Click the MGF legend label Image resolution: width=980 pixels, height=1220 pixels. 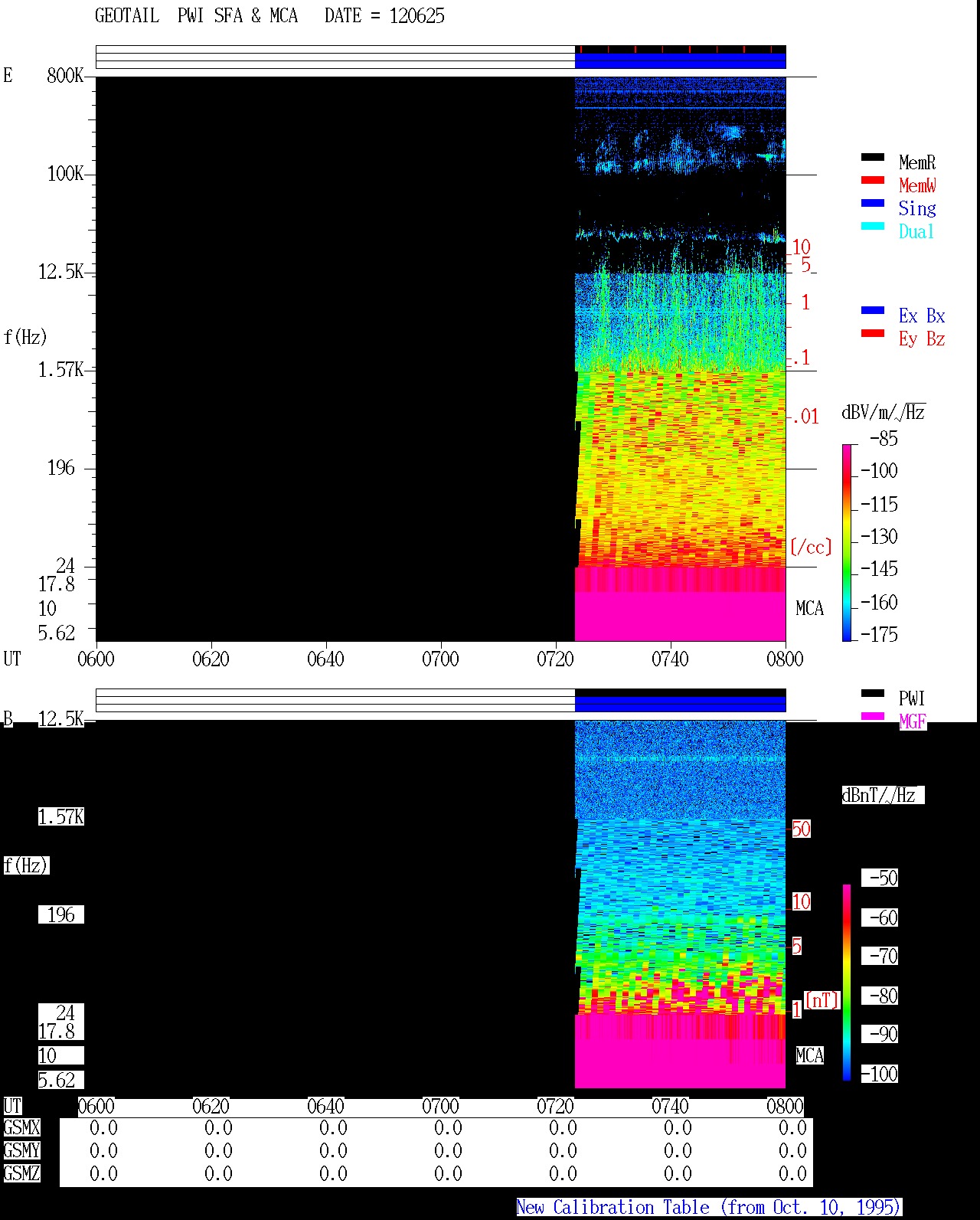tap(912, 721)
